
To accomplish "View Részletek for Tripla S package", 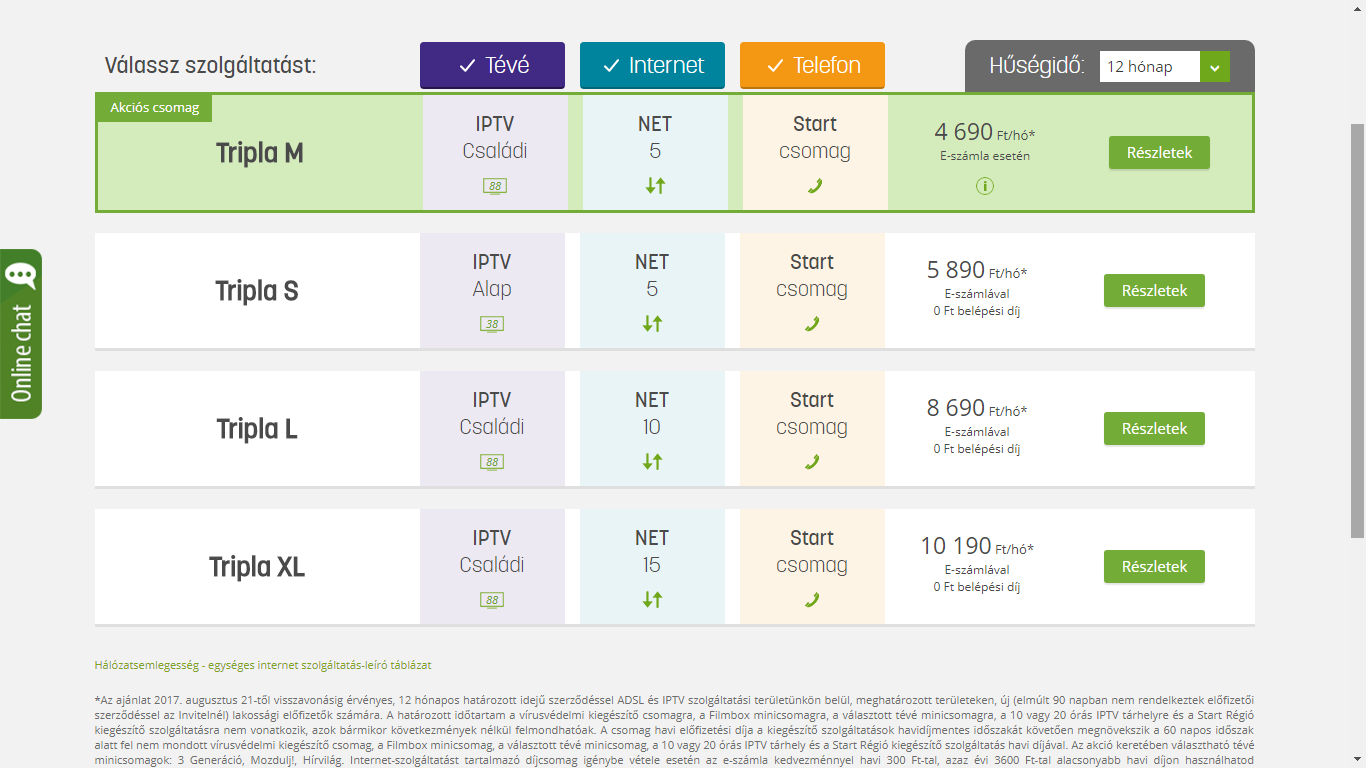I will (1154, 290).
